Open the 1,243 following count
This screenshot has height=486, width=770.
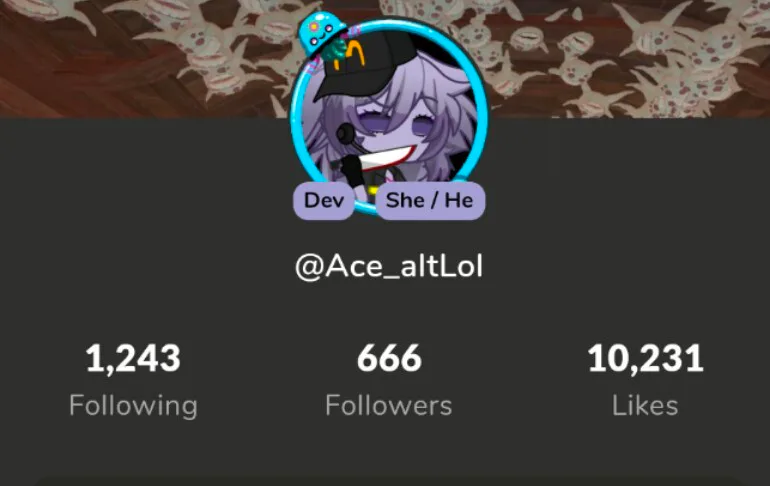133,359
